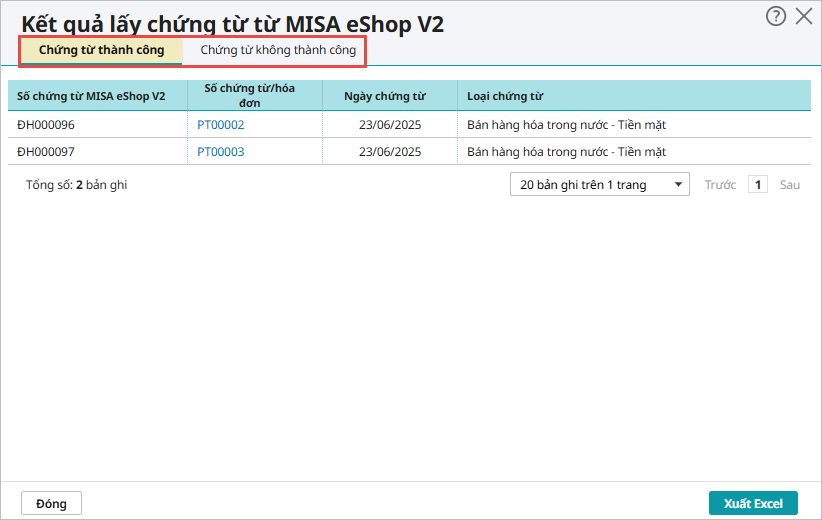The width and height of the screenshot is (822, 520).
Task: Open the Chứng từ không thành công tab
Action: pos(277,50)
